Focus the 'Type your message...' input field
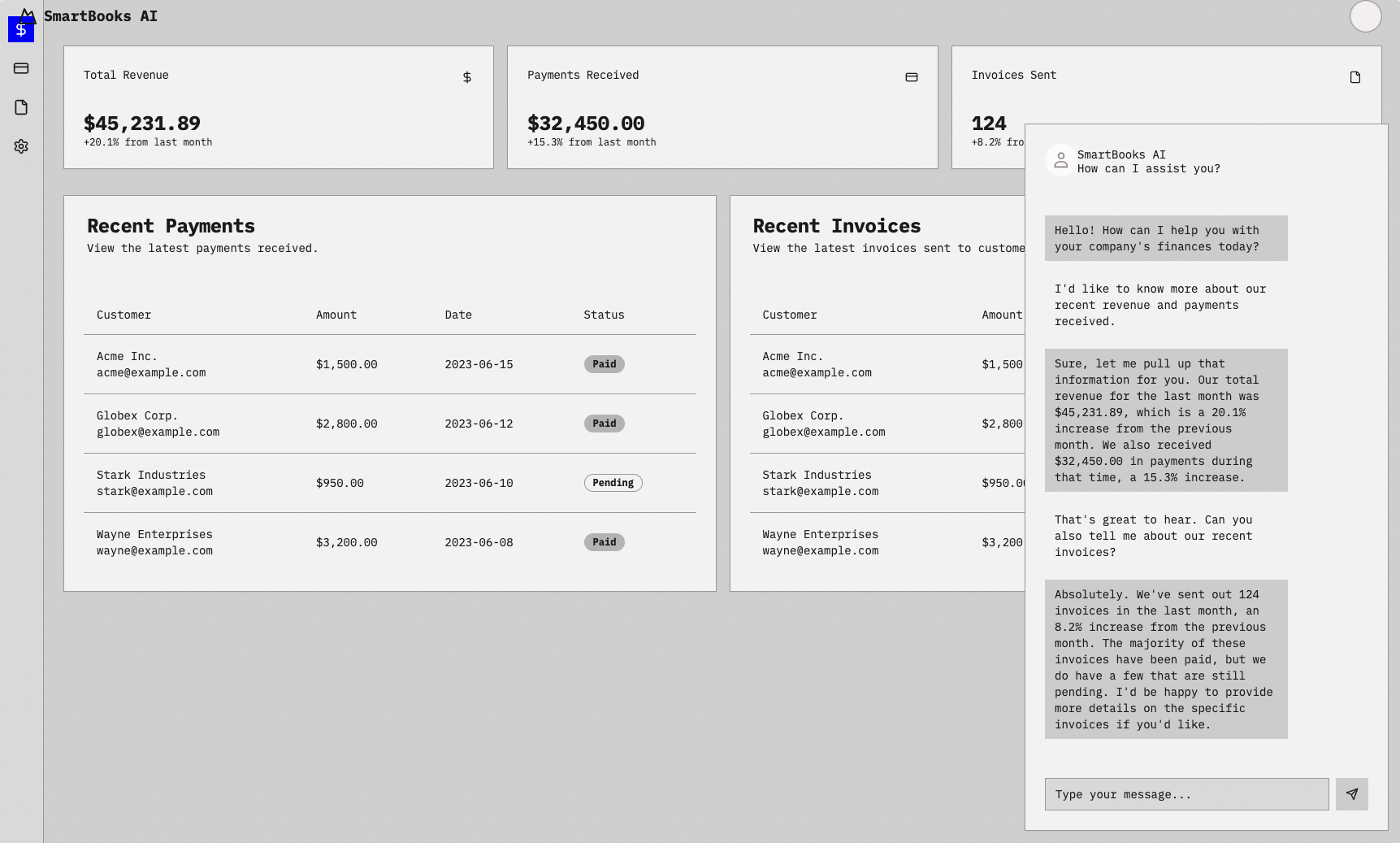This screenshot has width=1400, height=843. point(1186,794)
